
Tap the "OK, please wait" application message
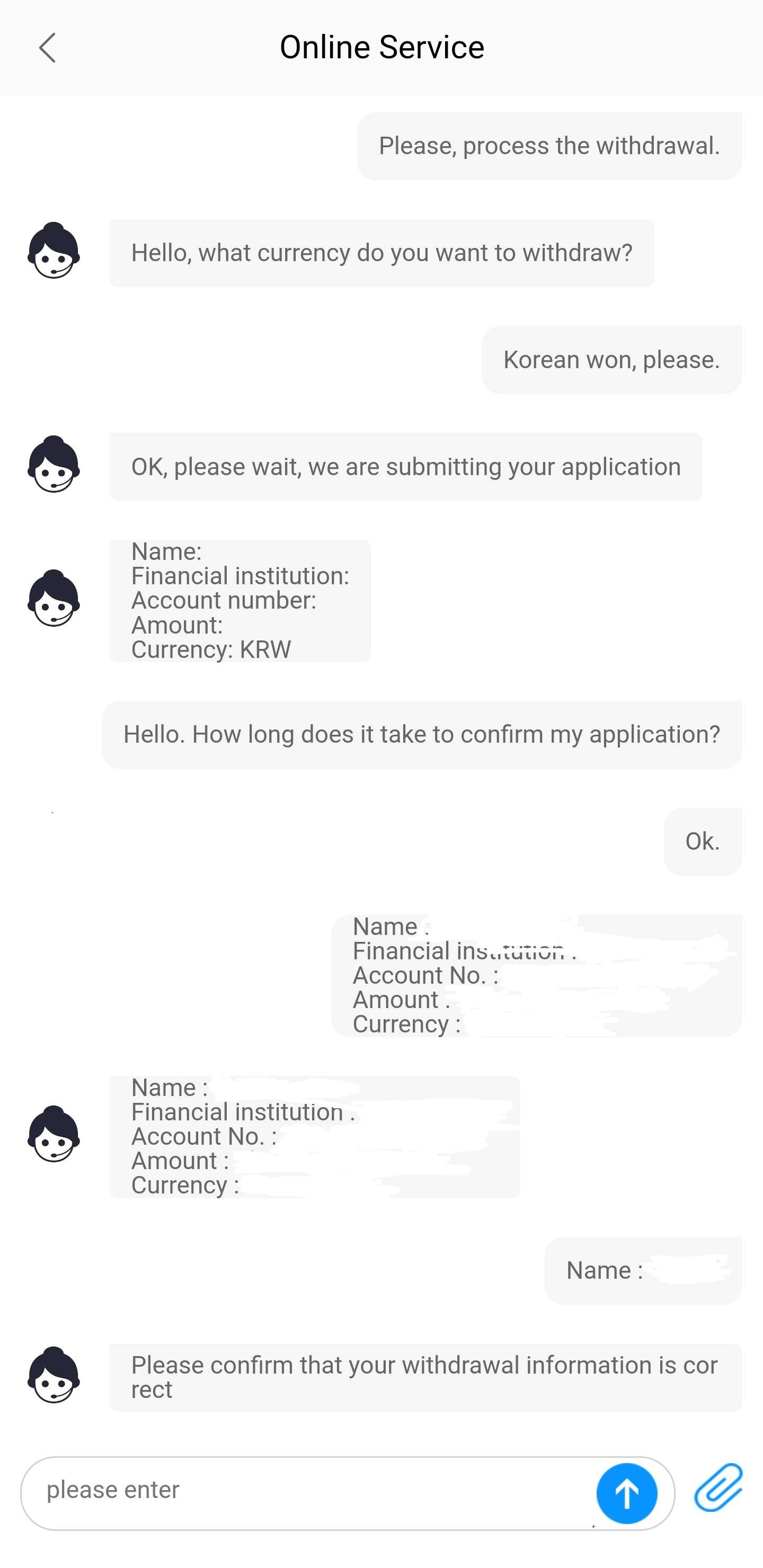(x=405, y=467)
